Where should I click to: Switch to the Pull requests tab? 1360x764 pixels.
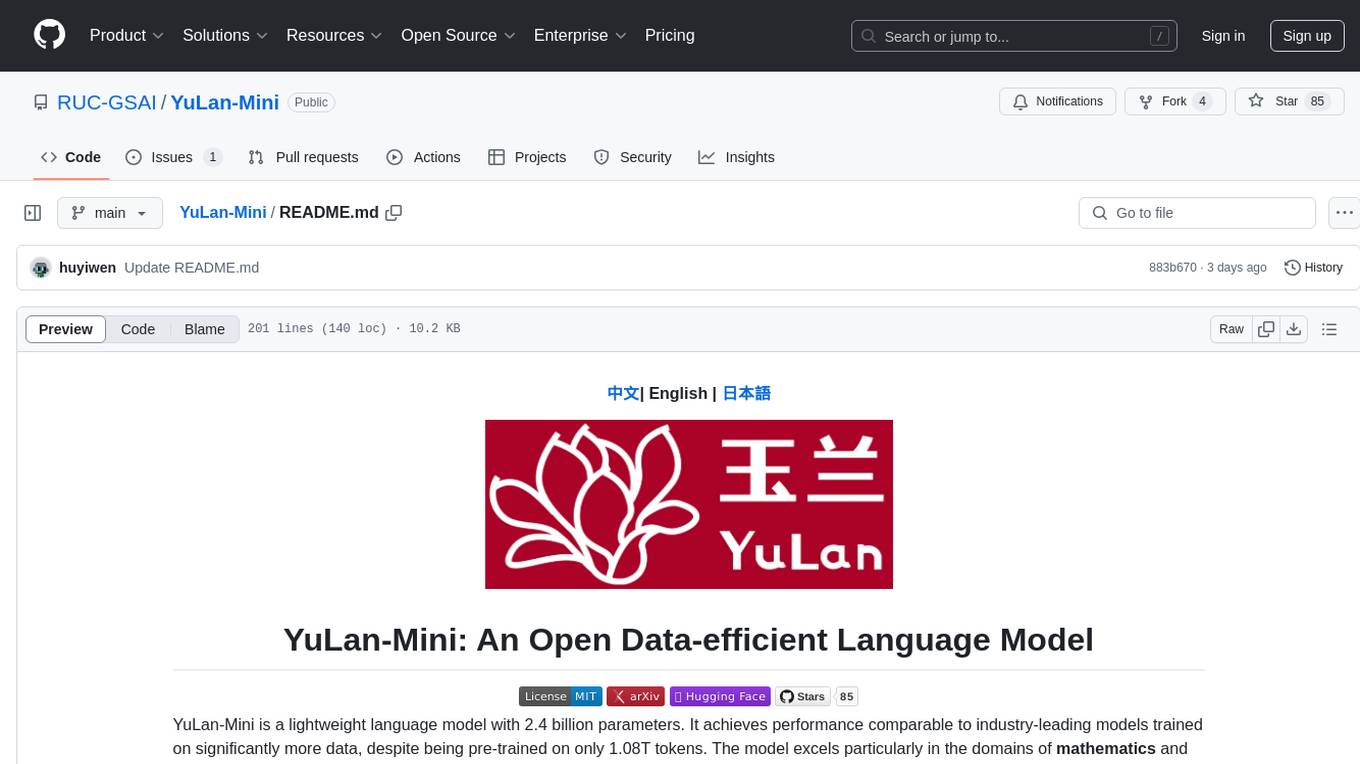(x=303, y=157)
